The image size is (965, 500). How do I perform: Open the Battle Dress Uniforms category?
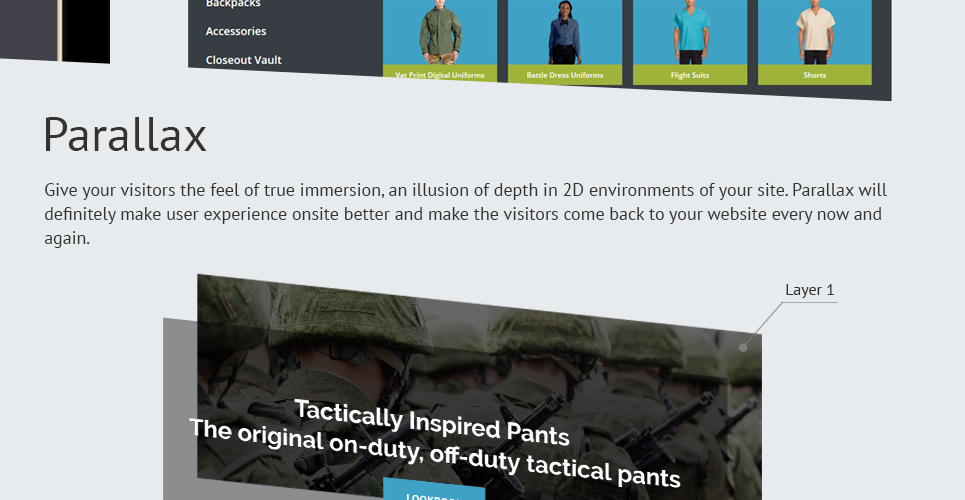564,75
